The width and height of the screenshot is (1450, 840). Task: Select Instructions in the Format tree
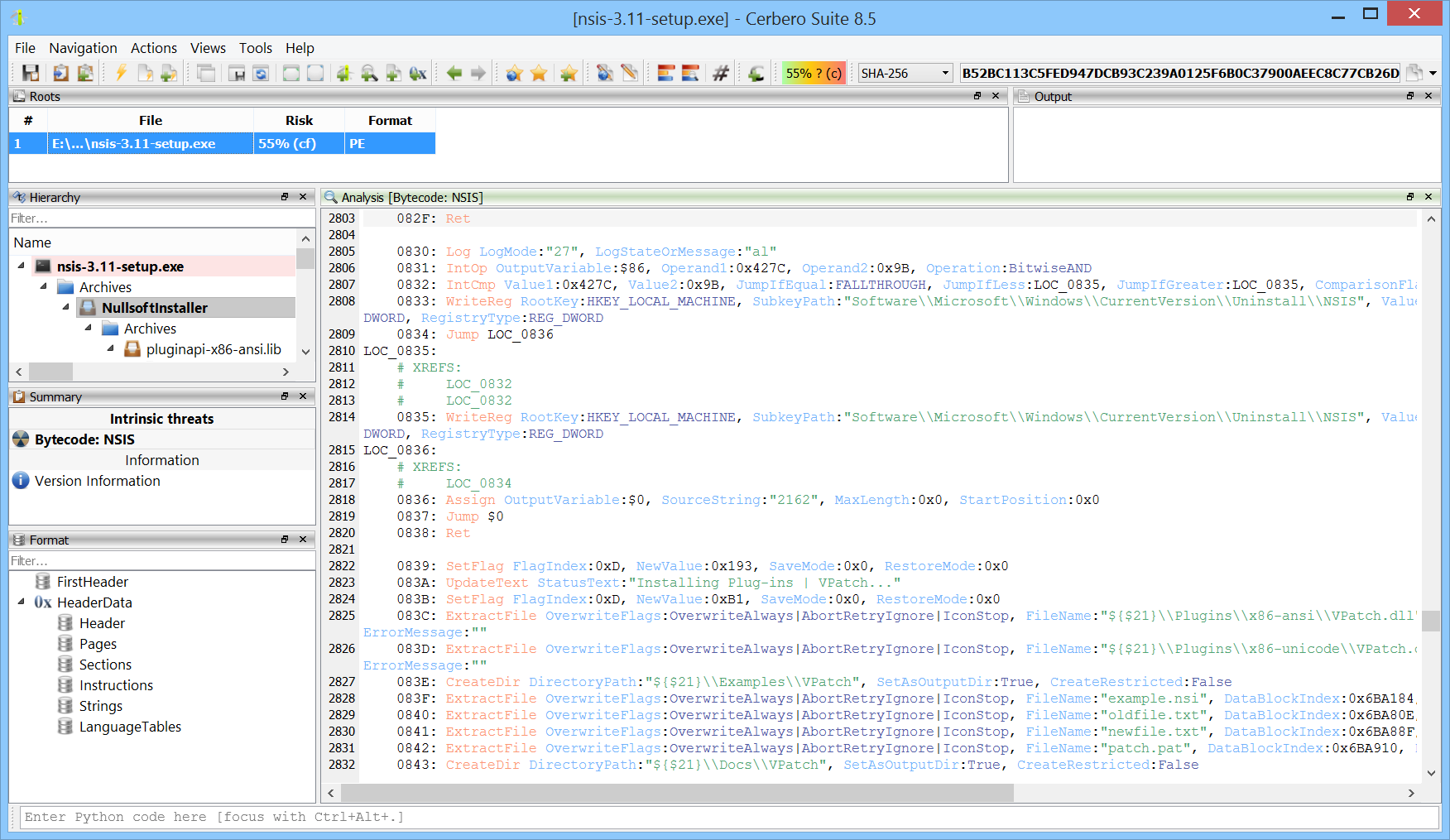(116, 685)
